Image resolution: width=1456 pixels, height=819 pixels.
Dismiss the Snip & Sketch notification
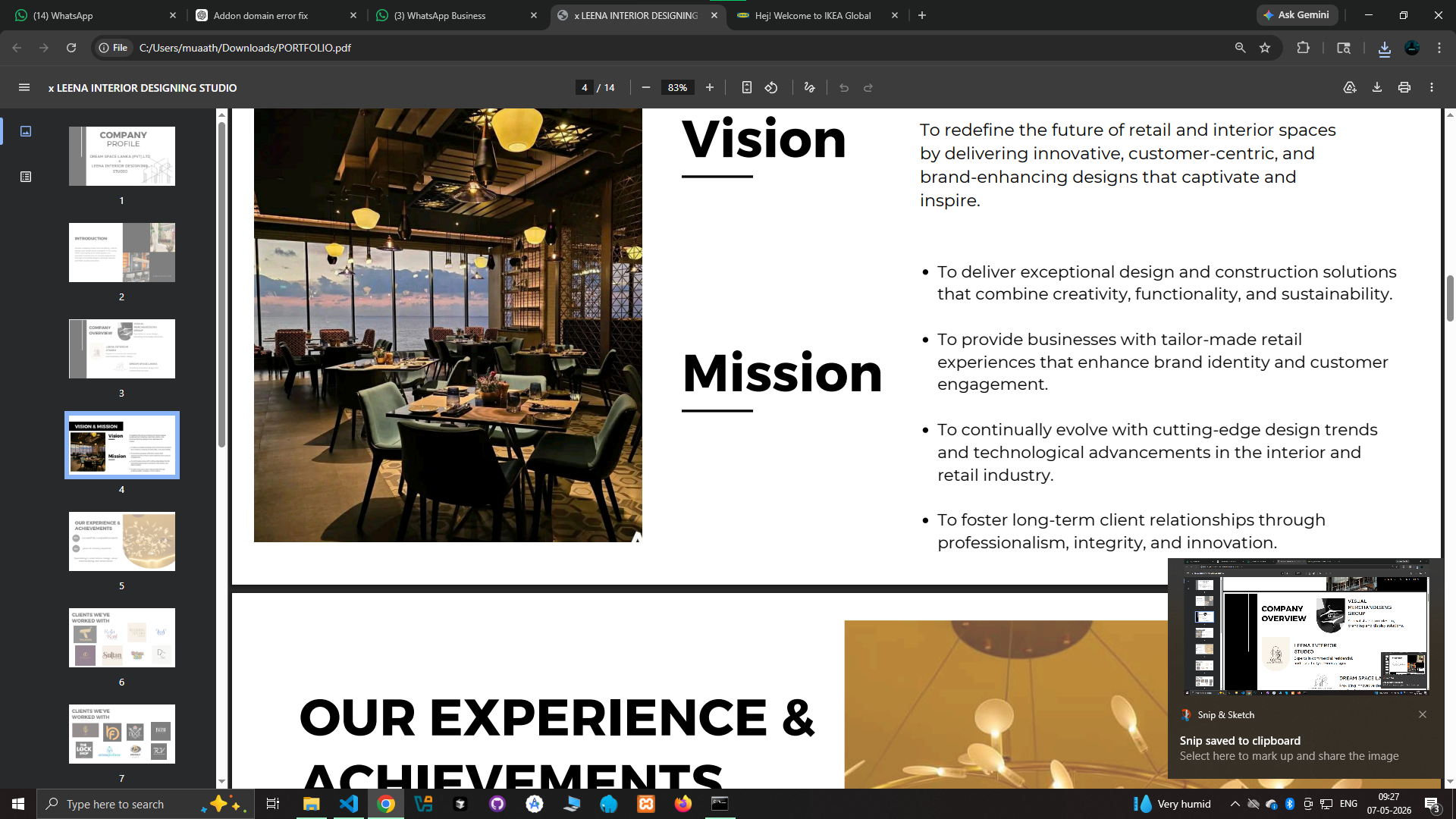1423,714
